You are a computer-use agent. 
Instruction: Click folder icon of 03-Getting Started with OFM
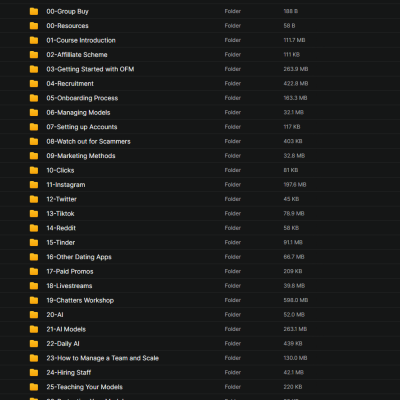pyautogui.click(x=34, y=69)
